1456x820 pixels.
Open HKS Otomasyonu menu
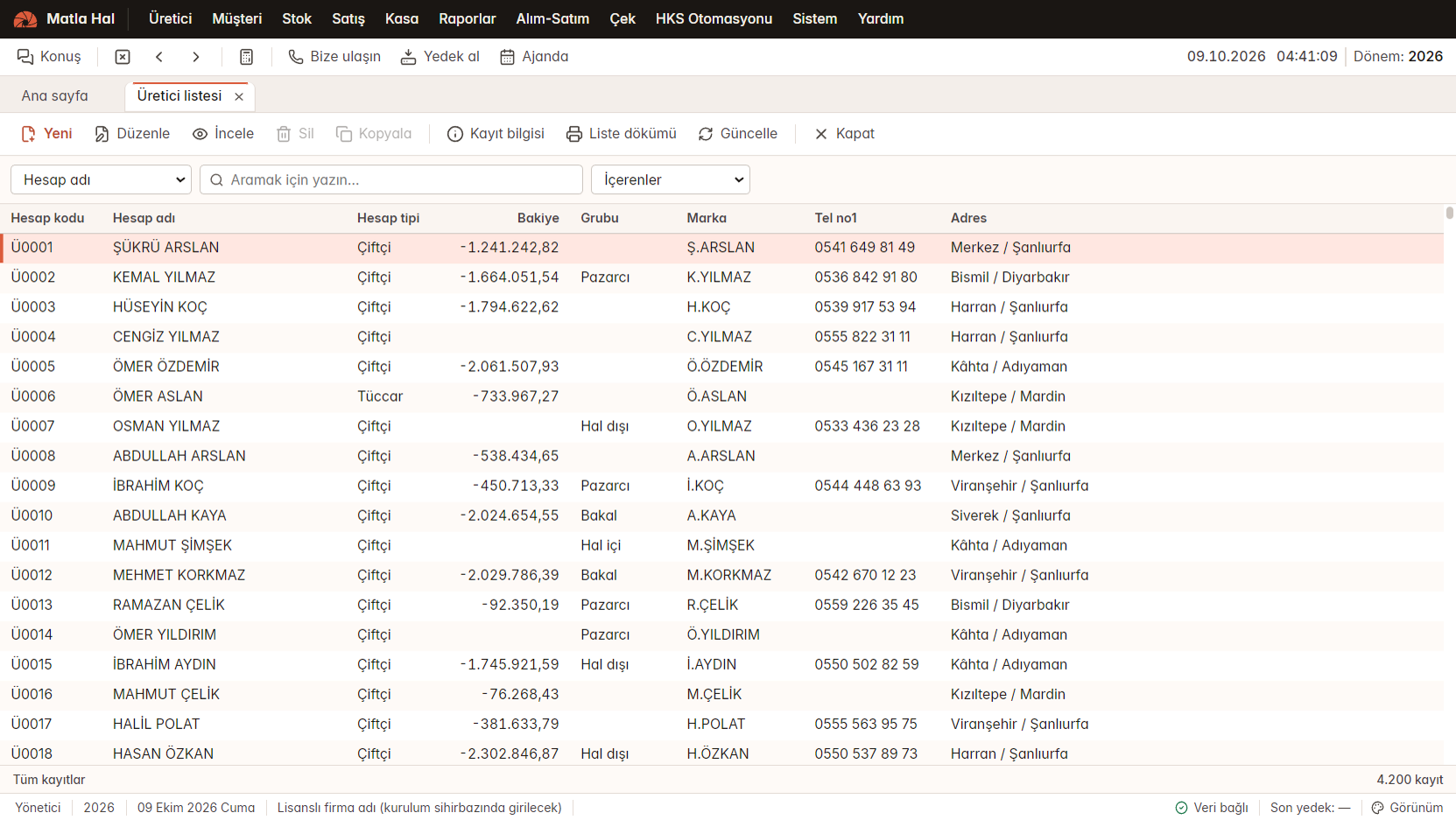(714, 18)
